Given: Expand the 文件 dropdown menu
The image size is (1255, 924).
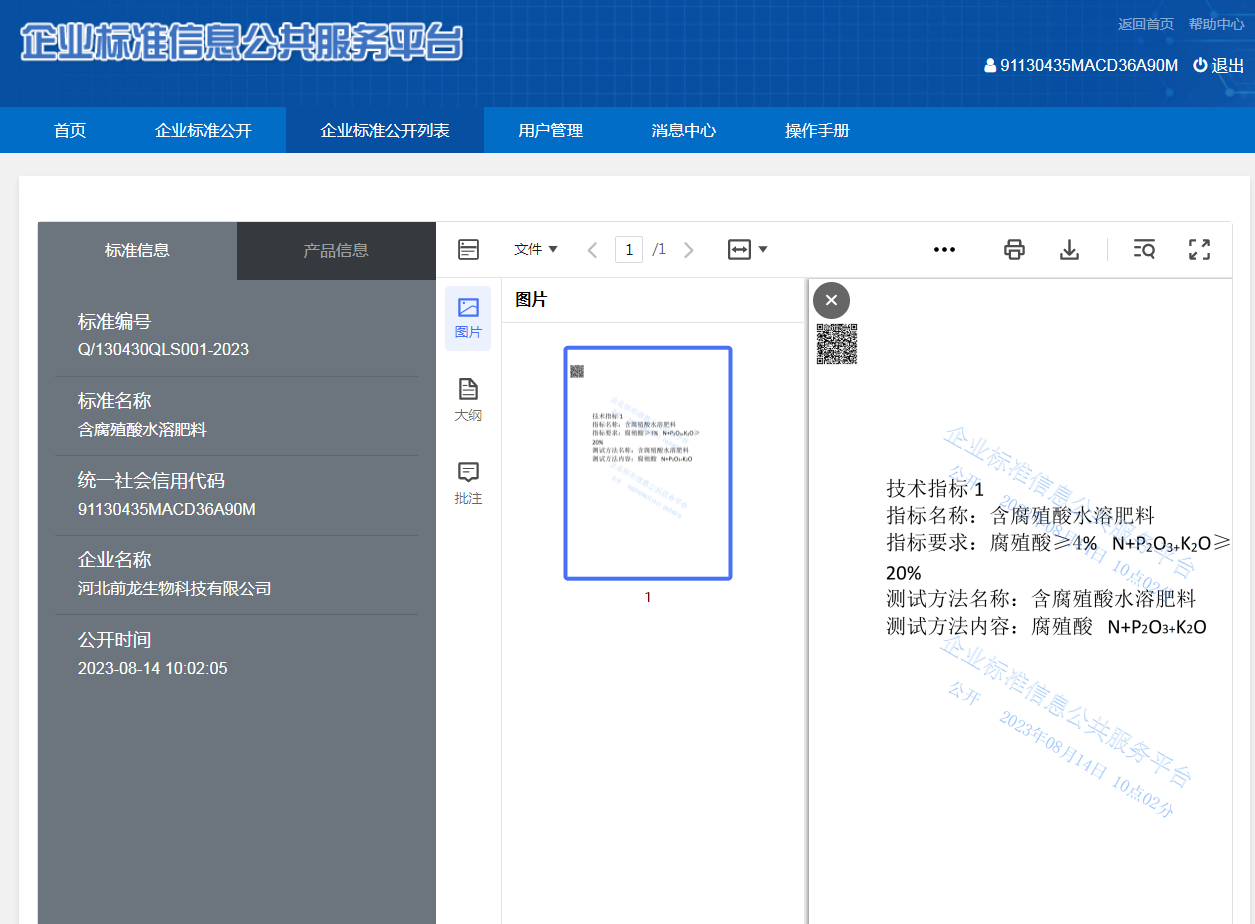Looking at the screenshot, I should coord(536,250).
